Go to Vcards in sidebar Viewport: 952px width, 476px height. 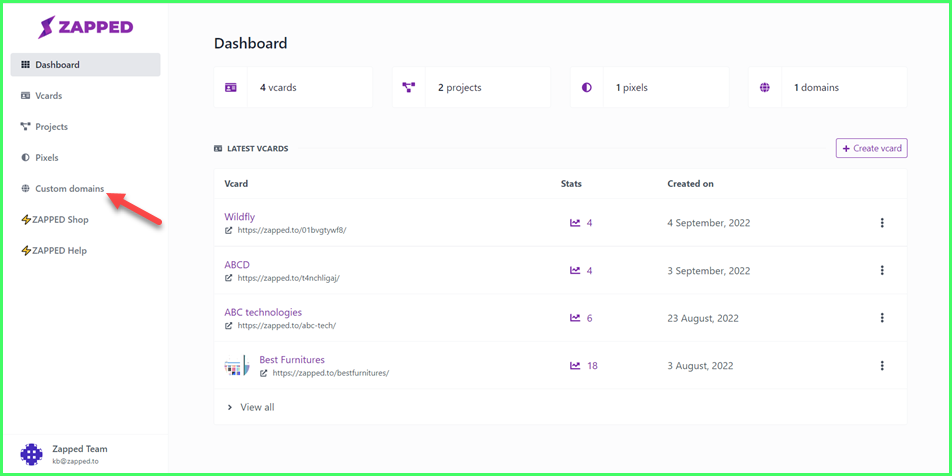(49, 96)
